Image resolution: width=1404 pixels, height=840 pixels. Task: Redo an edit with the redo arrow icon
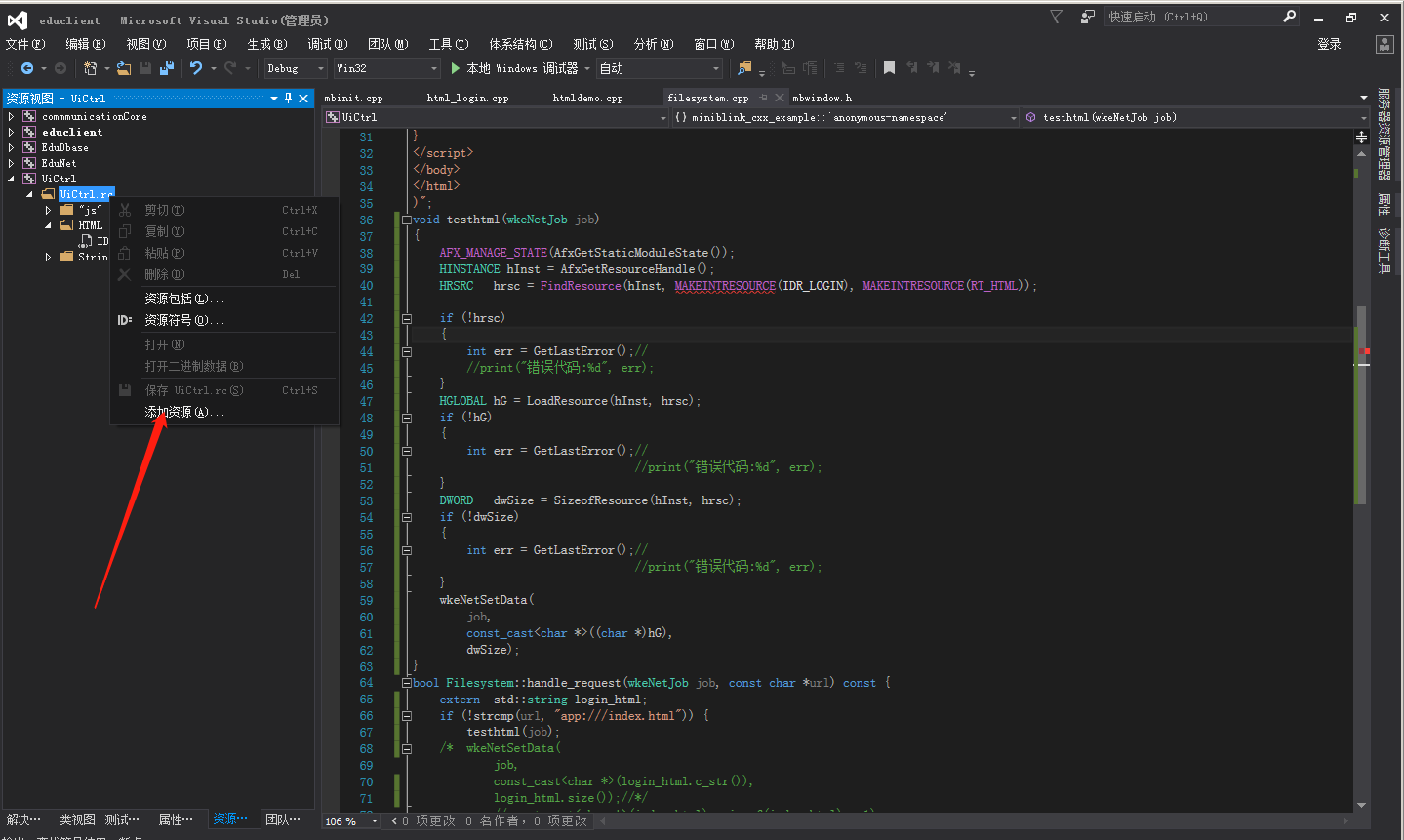[230, 67]
